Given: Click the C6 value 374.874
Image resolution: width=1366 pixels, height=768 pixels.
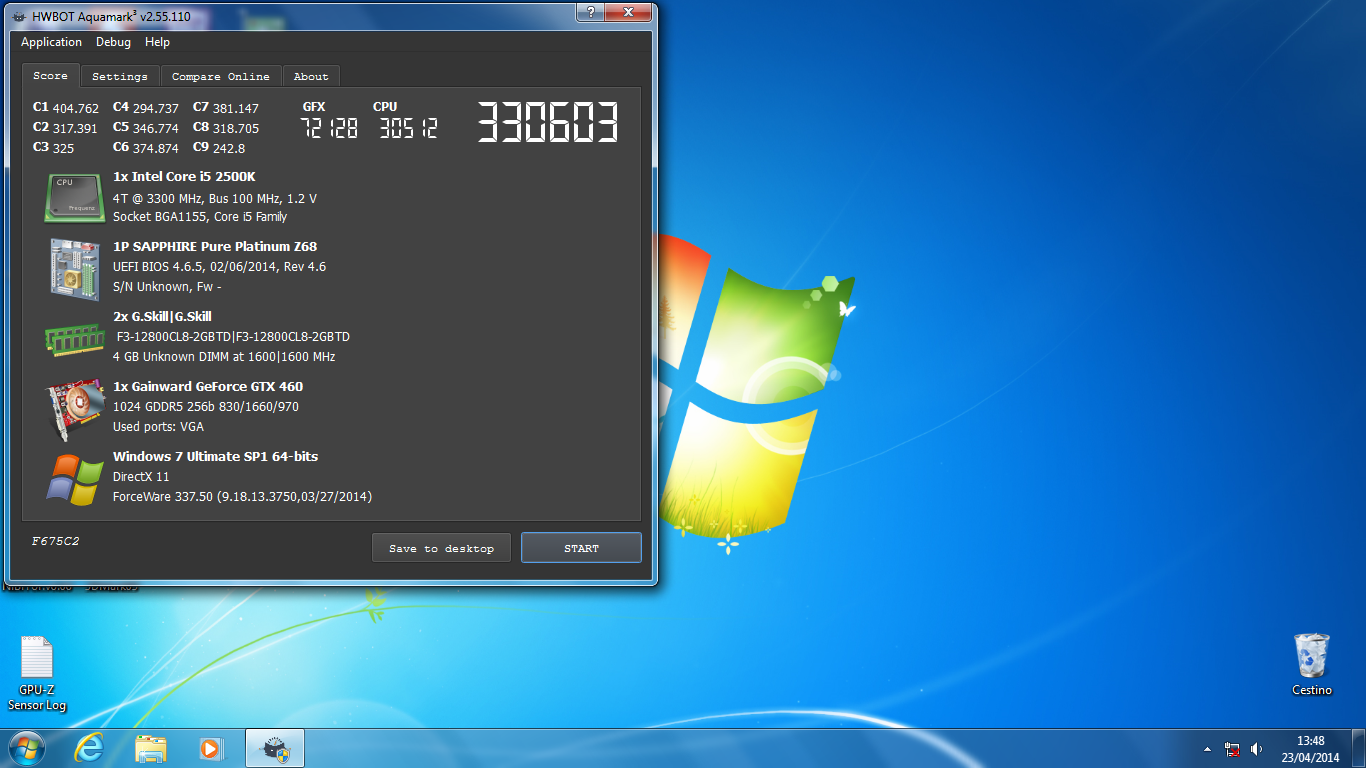Looking at the screenshot, I should point(155,148).
